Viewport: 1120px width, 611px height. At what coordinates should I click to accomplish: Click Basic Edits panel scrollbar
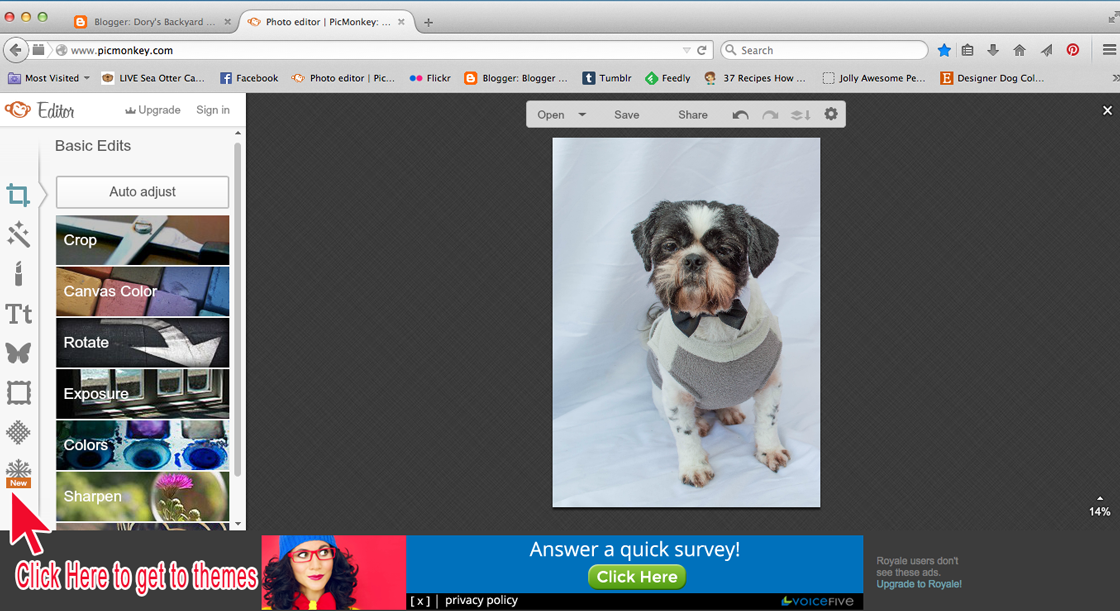pos(238,307)
